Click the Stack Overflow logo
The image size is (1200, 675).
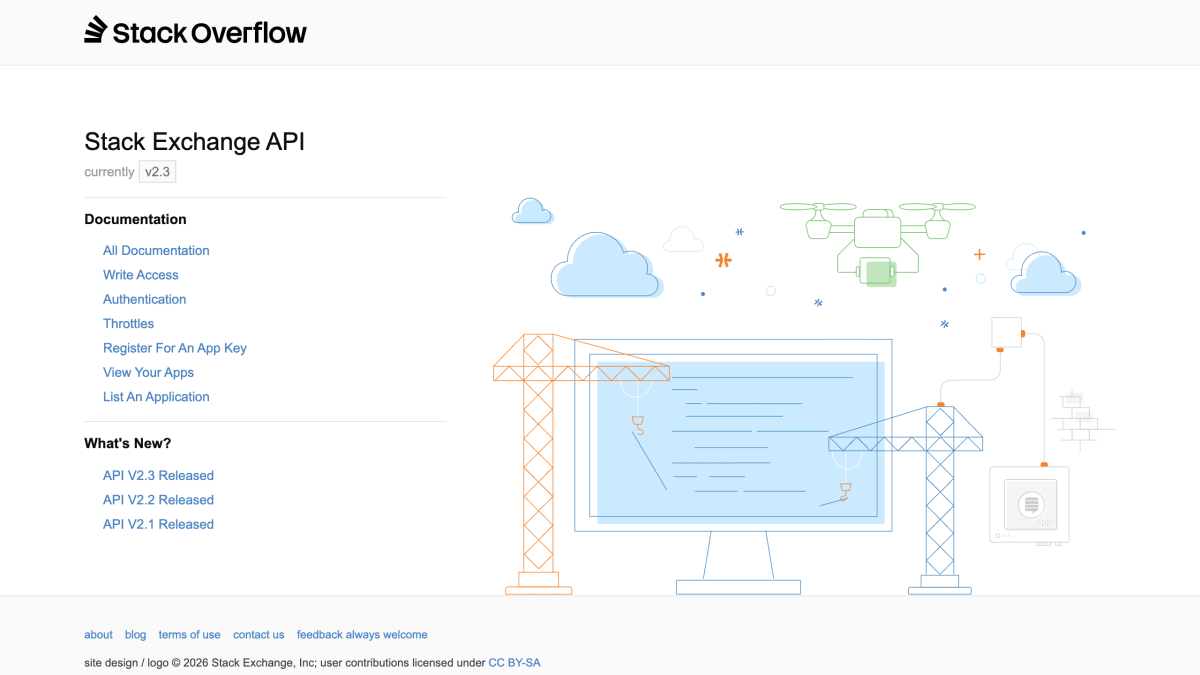195,31
